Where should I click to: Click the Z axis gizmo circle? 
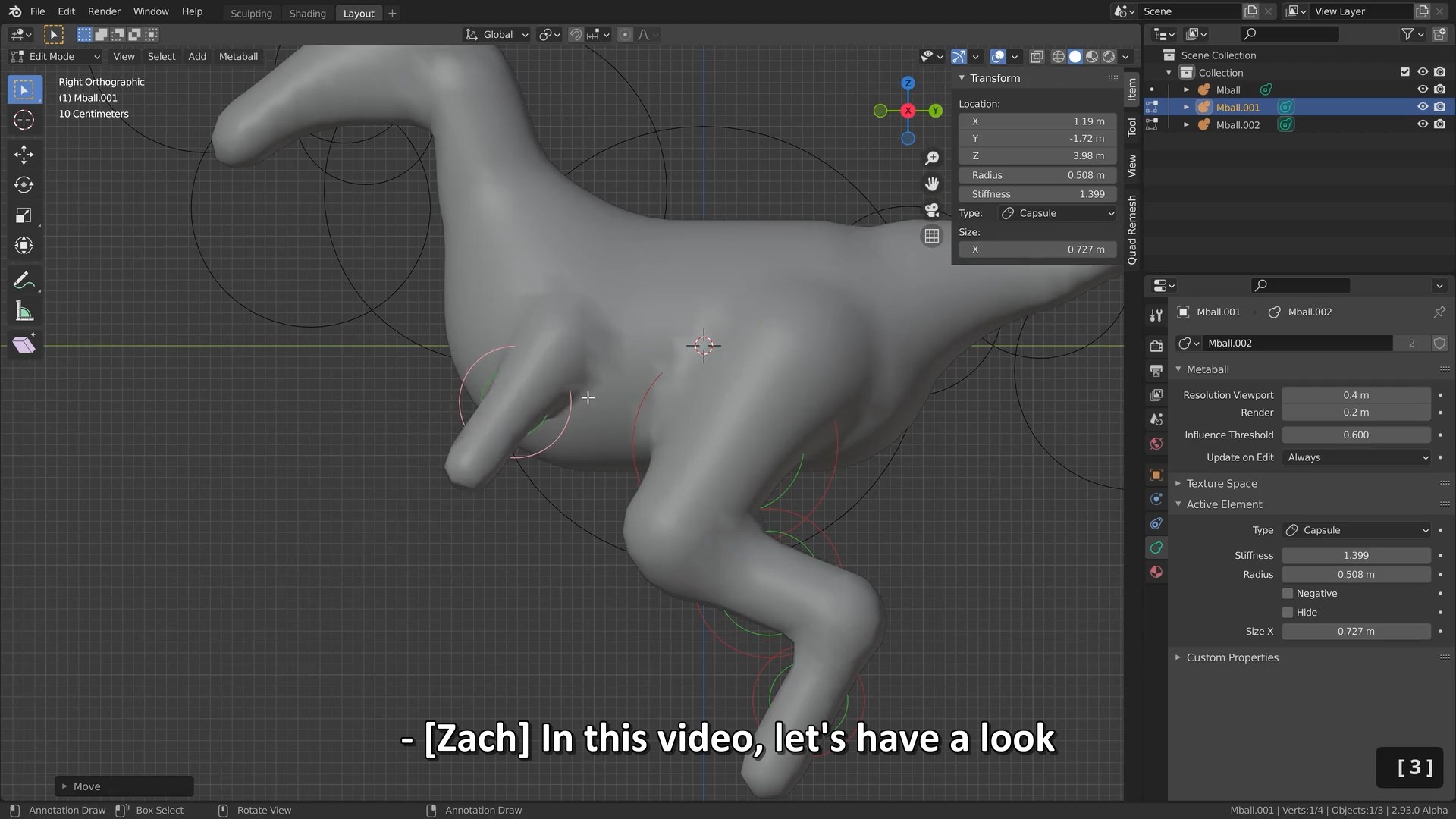(x=908, y=83)
